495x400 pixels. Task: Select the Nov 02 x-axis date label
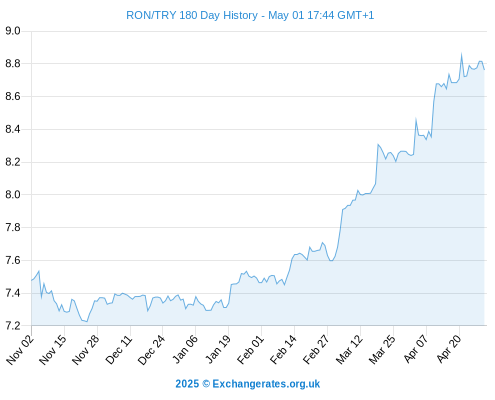tap(20, 350)
